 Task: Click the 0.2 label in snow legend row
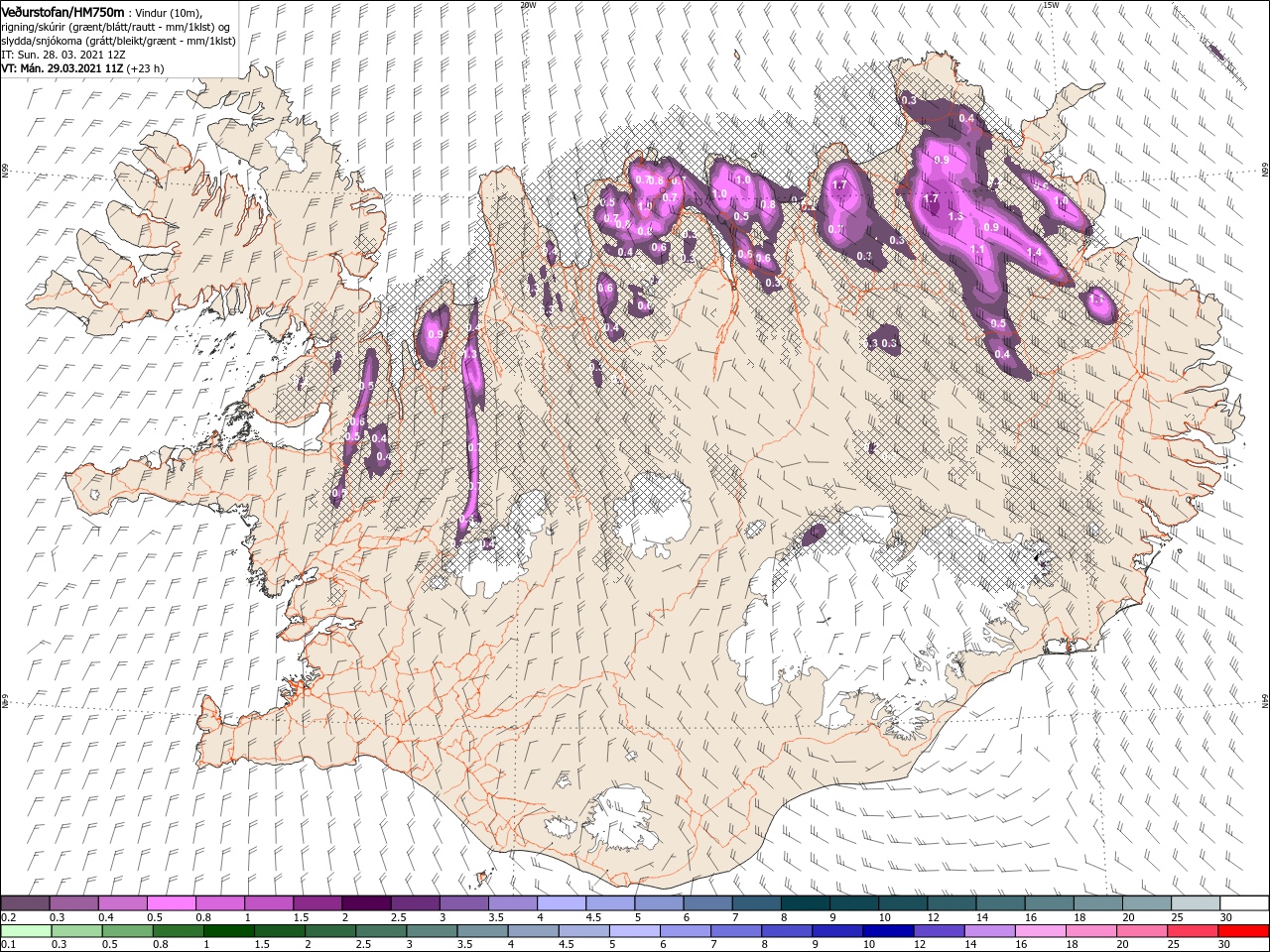coord(9,917)
